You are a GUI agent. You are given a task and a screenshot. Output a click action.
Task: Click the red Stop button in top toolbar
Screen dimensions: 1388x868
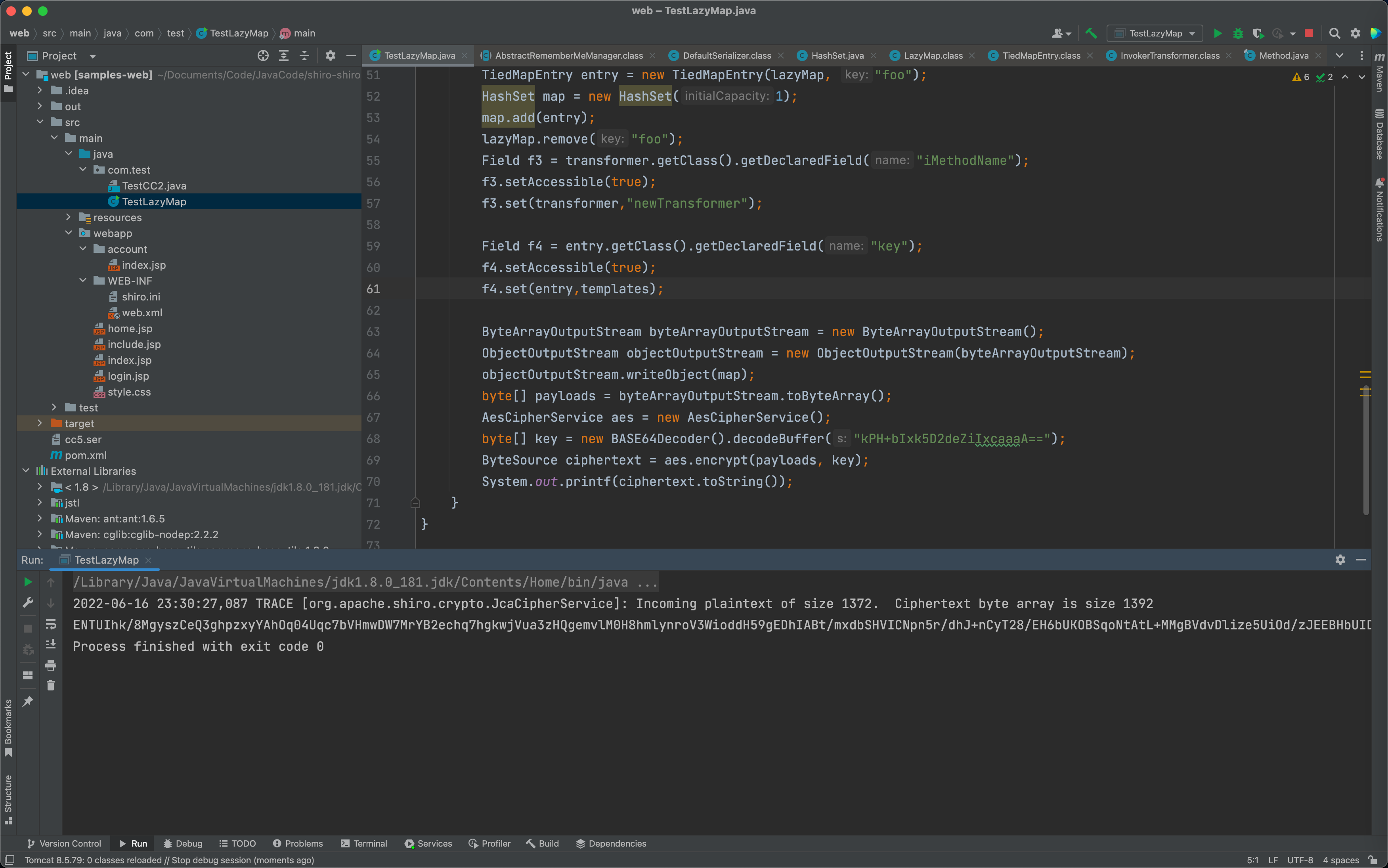click(1309, 33)
